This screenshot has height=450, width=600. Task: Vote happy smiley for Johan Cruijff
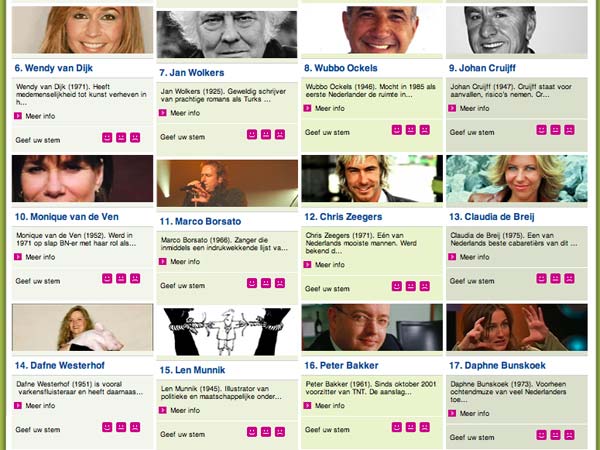coord(541,130)
